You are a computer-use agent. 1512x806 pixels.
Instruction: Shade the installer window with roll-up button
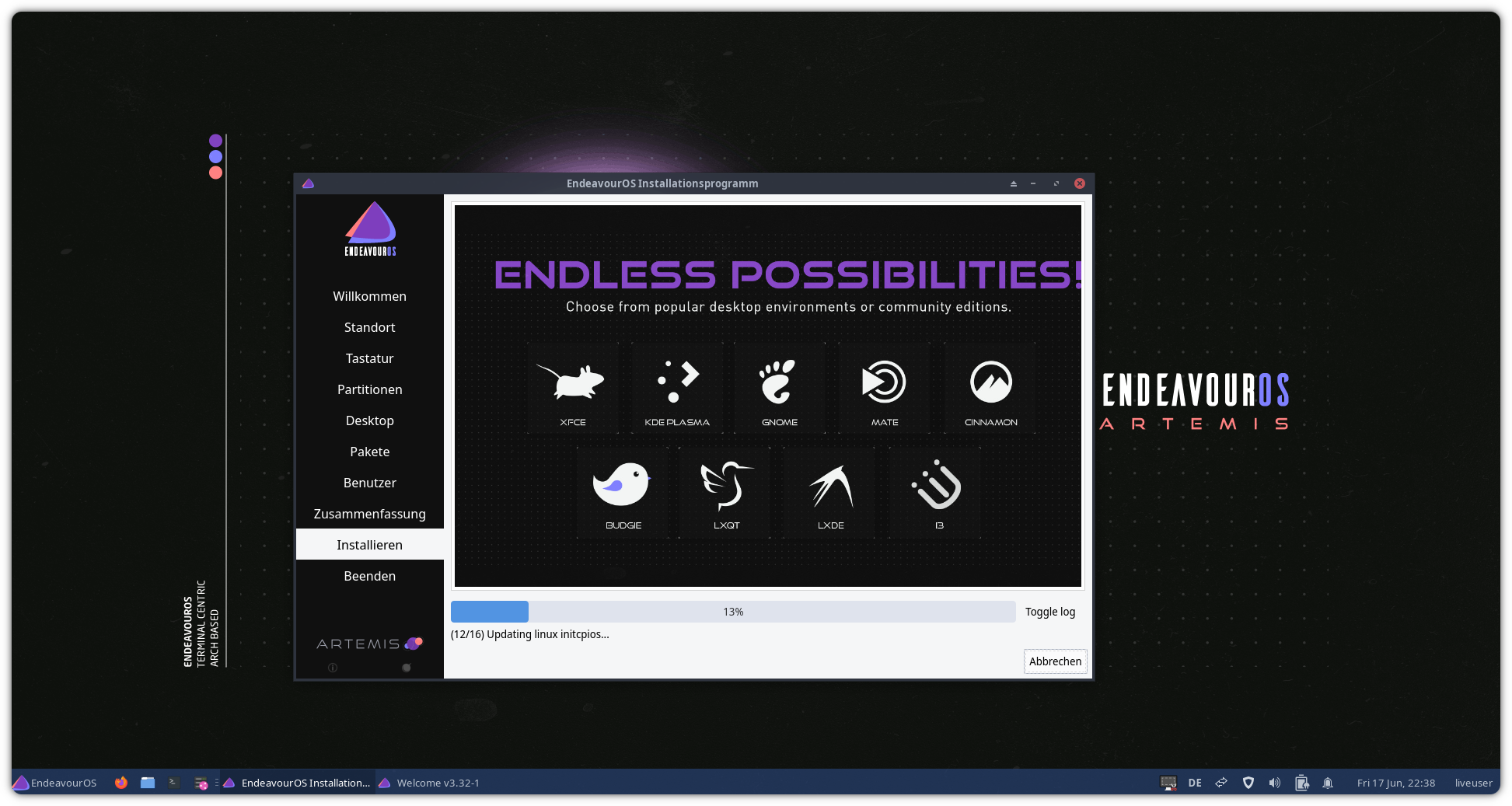click(1013, 183)
